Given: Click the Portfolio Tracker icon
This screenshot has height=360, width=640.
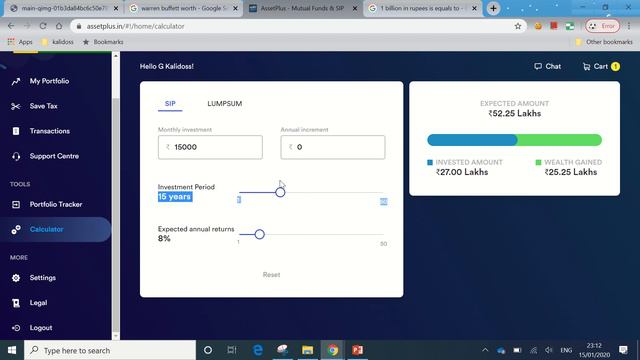Looking at the screenshot, I should pyautogui.click(x=16, y=204).
